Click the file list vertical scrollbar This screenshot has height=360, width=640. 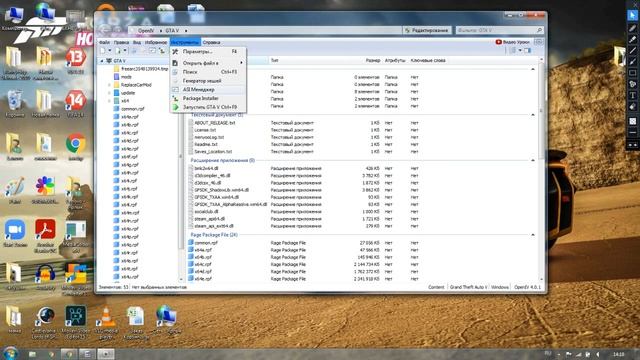click(x=541, y=169)
